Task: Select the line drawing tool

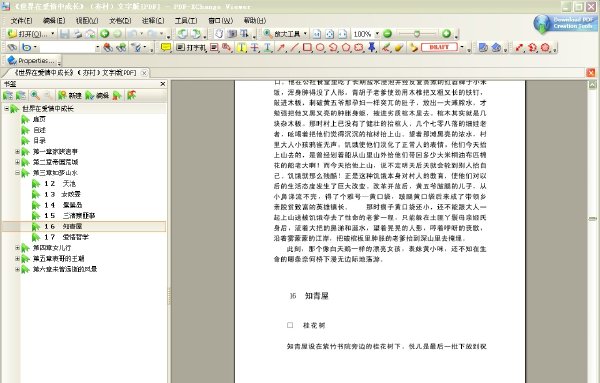Action: tap(294, 47)
